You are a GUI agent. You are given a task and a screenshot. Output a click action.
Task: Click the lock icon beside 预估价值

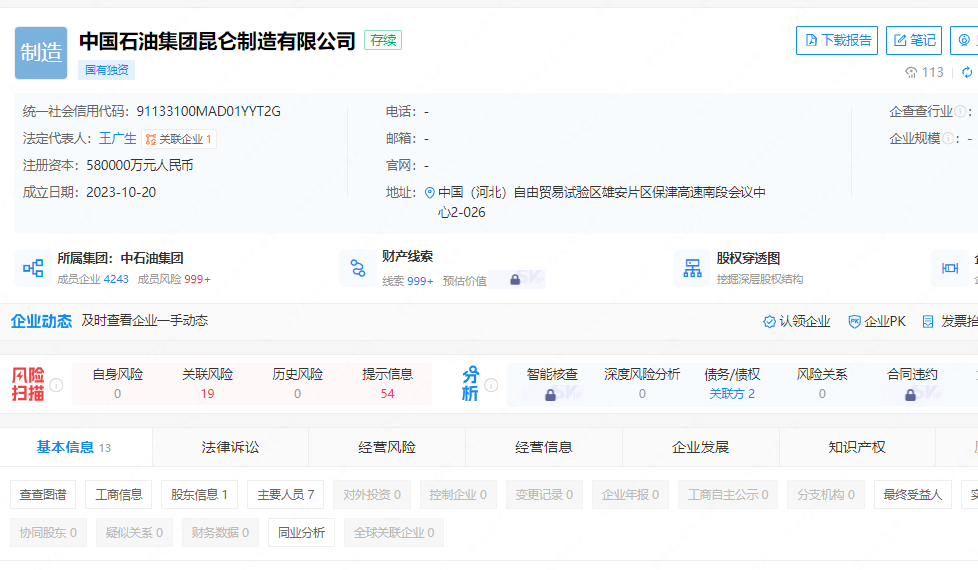click(x=515, y=279)
